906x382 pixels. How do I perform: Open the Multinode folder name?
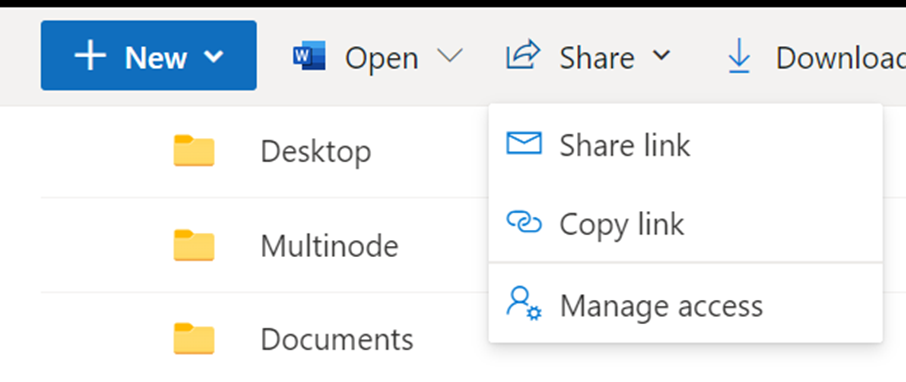click(329, 246)
